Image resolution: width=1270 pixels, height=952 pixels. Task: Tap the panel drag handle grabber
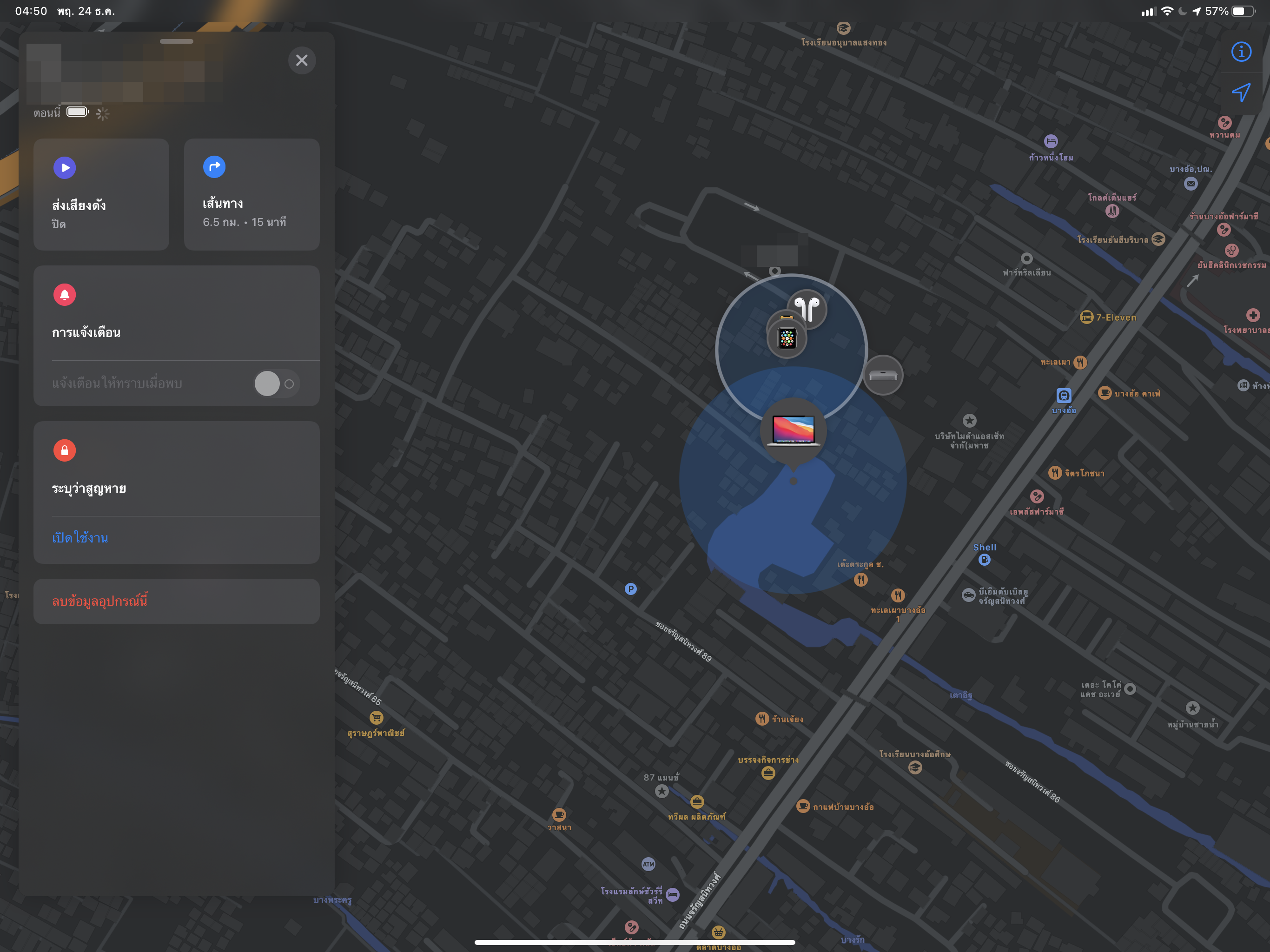[x=177, y=41]
